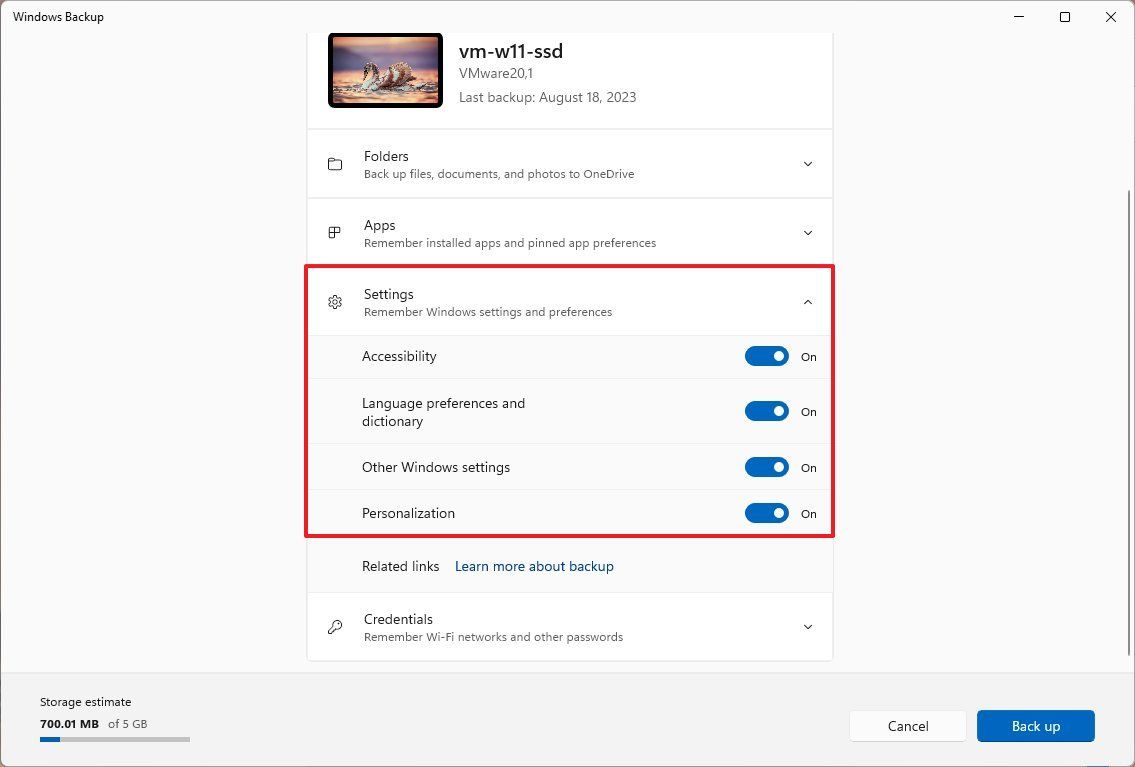Open Learn more about backup link
This screenshot has width=1135, height=767.
pos(534,566)
